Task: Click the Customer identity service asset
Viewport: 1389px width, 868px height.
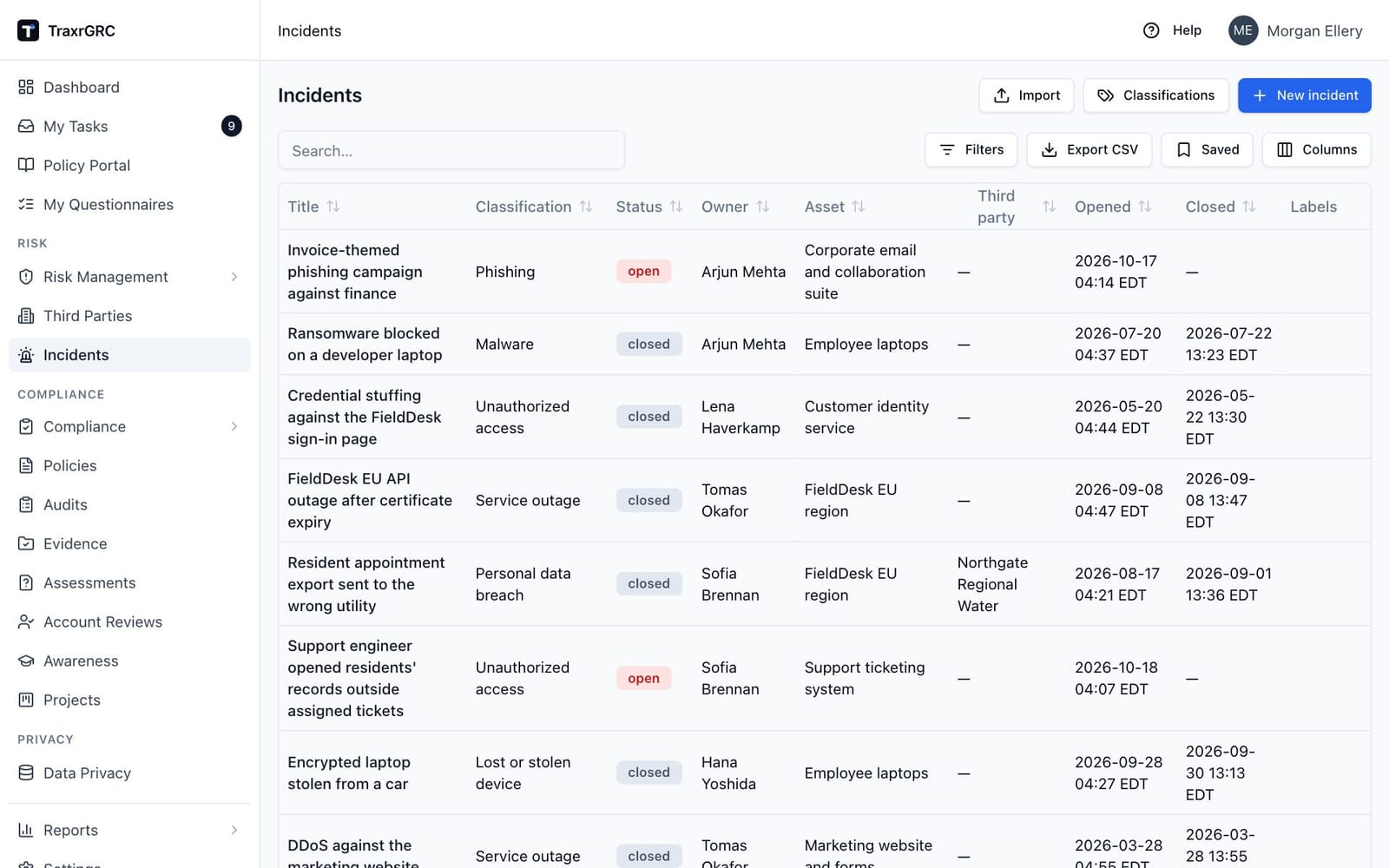Action: click(x=866, y=417)
